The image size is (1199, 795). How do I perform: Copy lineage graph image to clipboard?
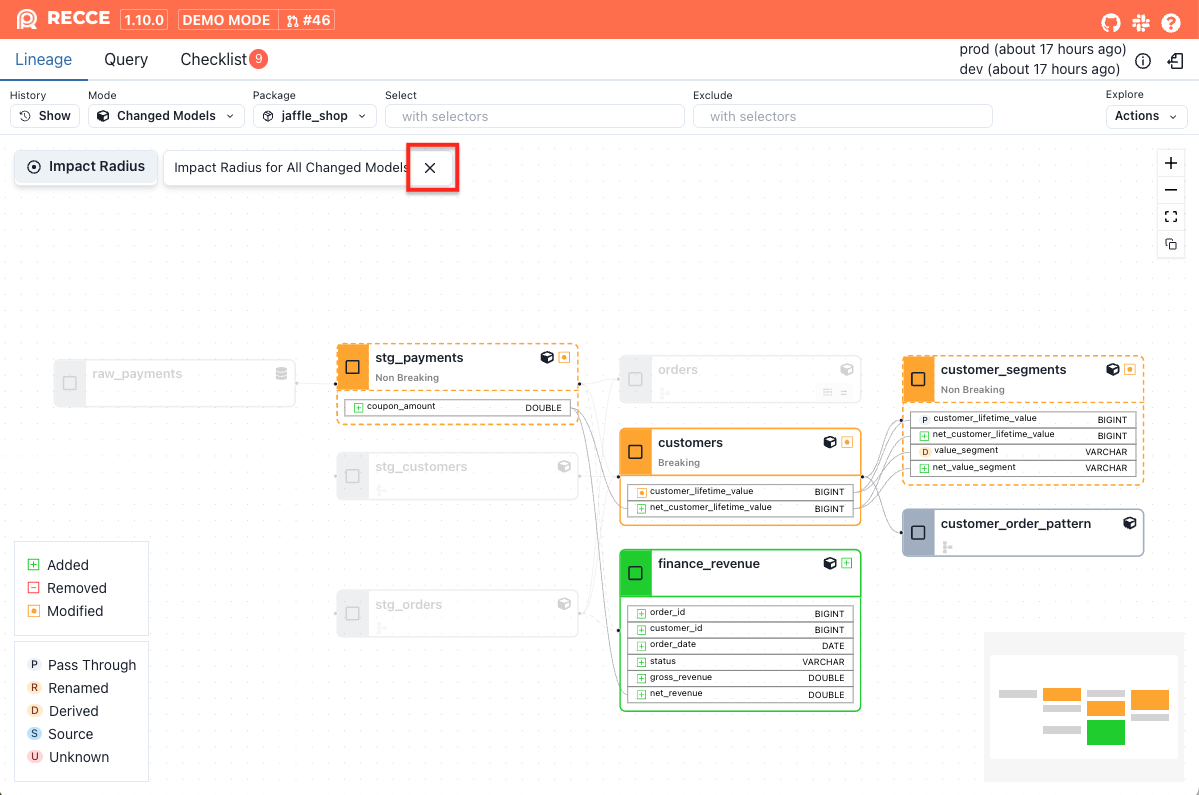click(x=1171, y=244)
